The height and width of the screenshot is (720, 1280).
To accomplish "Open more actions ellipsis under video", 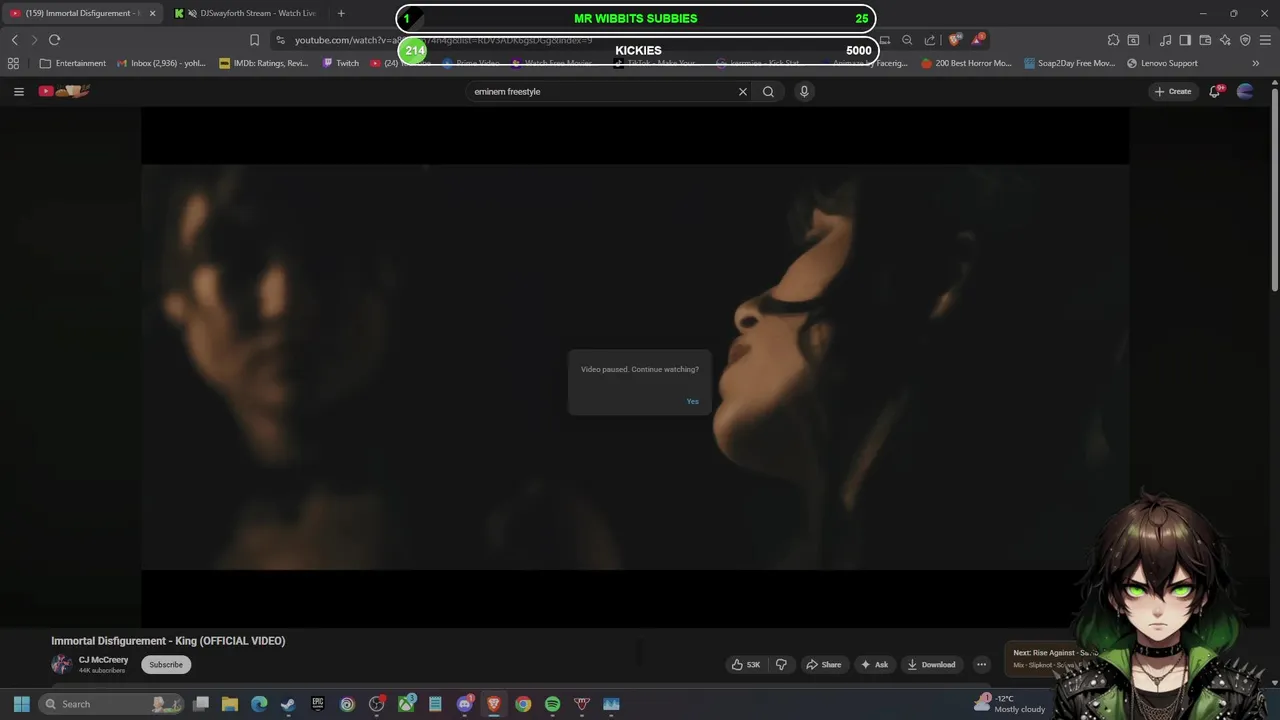I will 981,664.
